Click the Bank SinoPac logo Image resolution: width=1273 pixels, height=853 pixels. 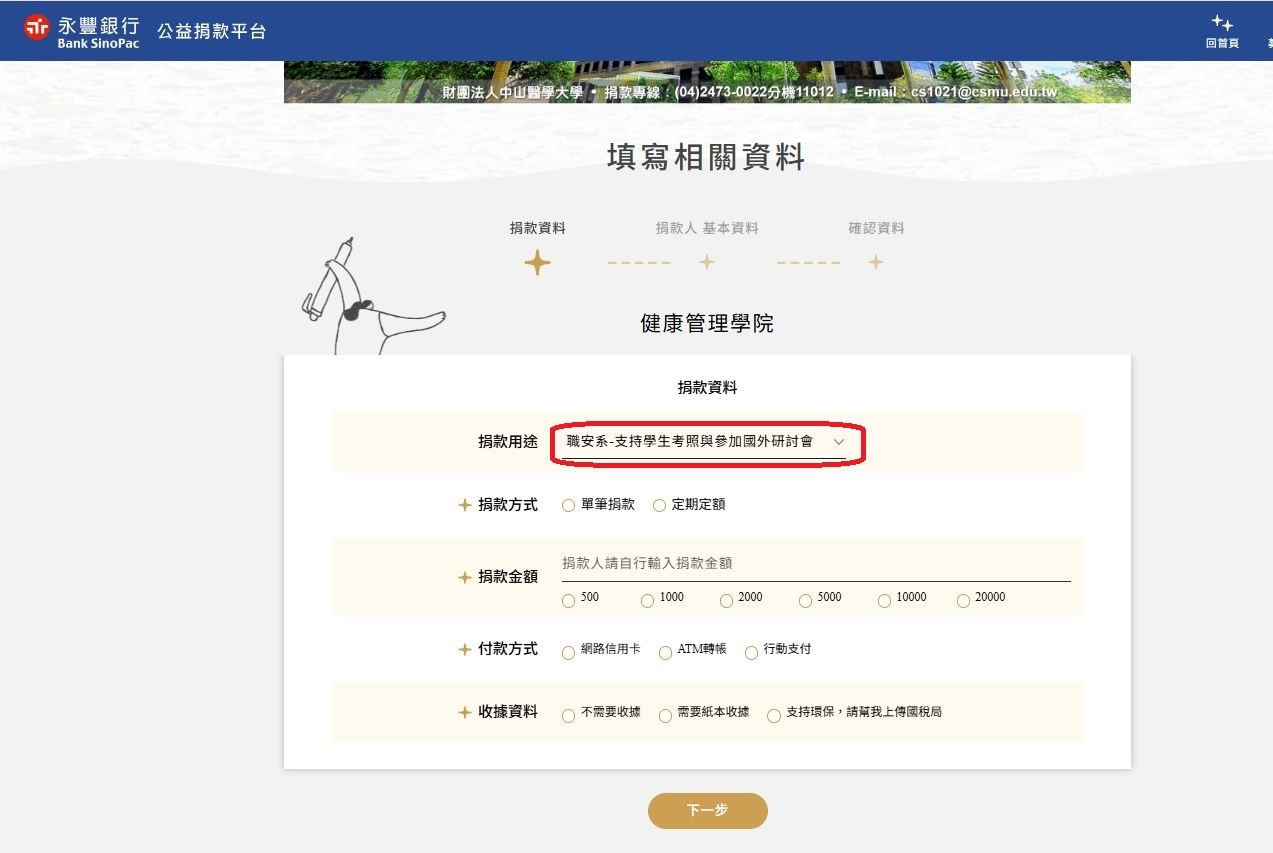coord(82,31)
